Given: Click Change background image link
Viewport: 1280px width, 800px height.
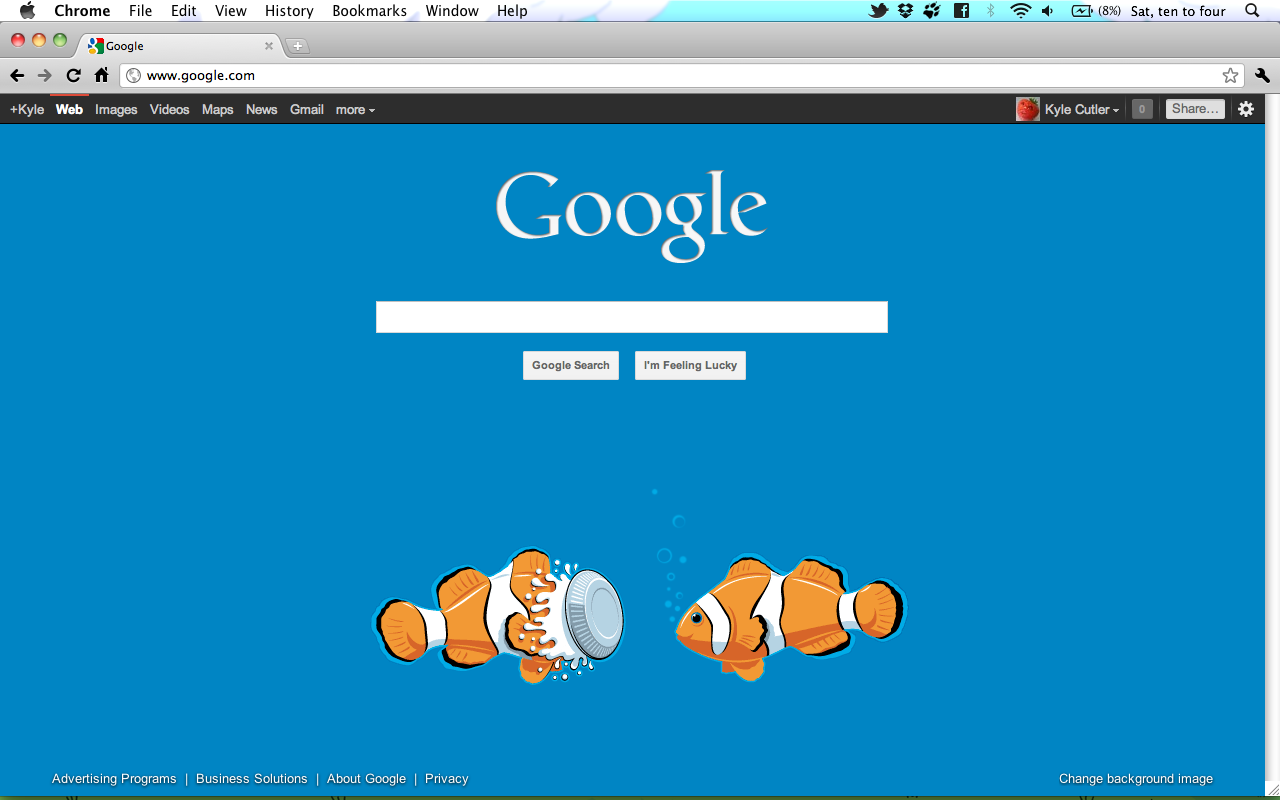Looking at the screenshot, I should coord(1136,779).
